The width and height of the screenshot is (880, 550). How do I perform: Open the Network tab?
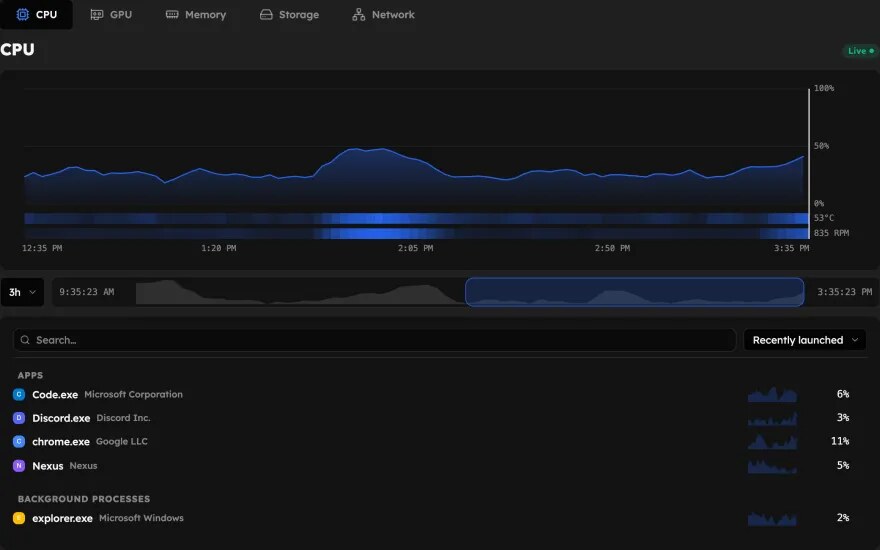[x=383, y=15]
